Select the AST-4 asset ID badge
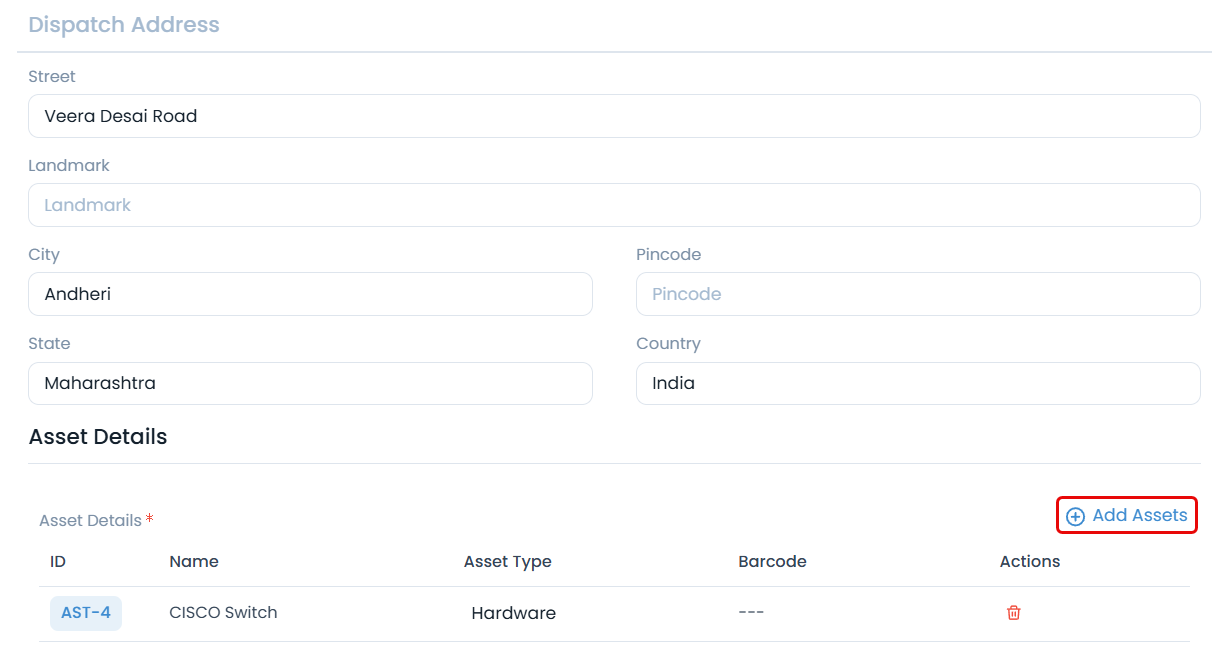 pyautogui.click(x=85, y=612)
